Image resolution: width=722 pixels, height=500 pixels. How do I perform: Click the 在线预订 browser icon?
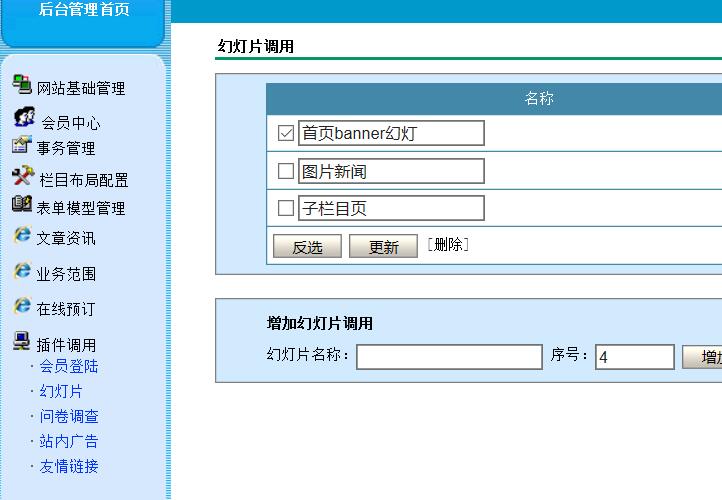[21, 306]
